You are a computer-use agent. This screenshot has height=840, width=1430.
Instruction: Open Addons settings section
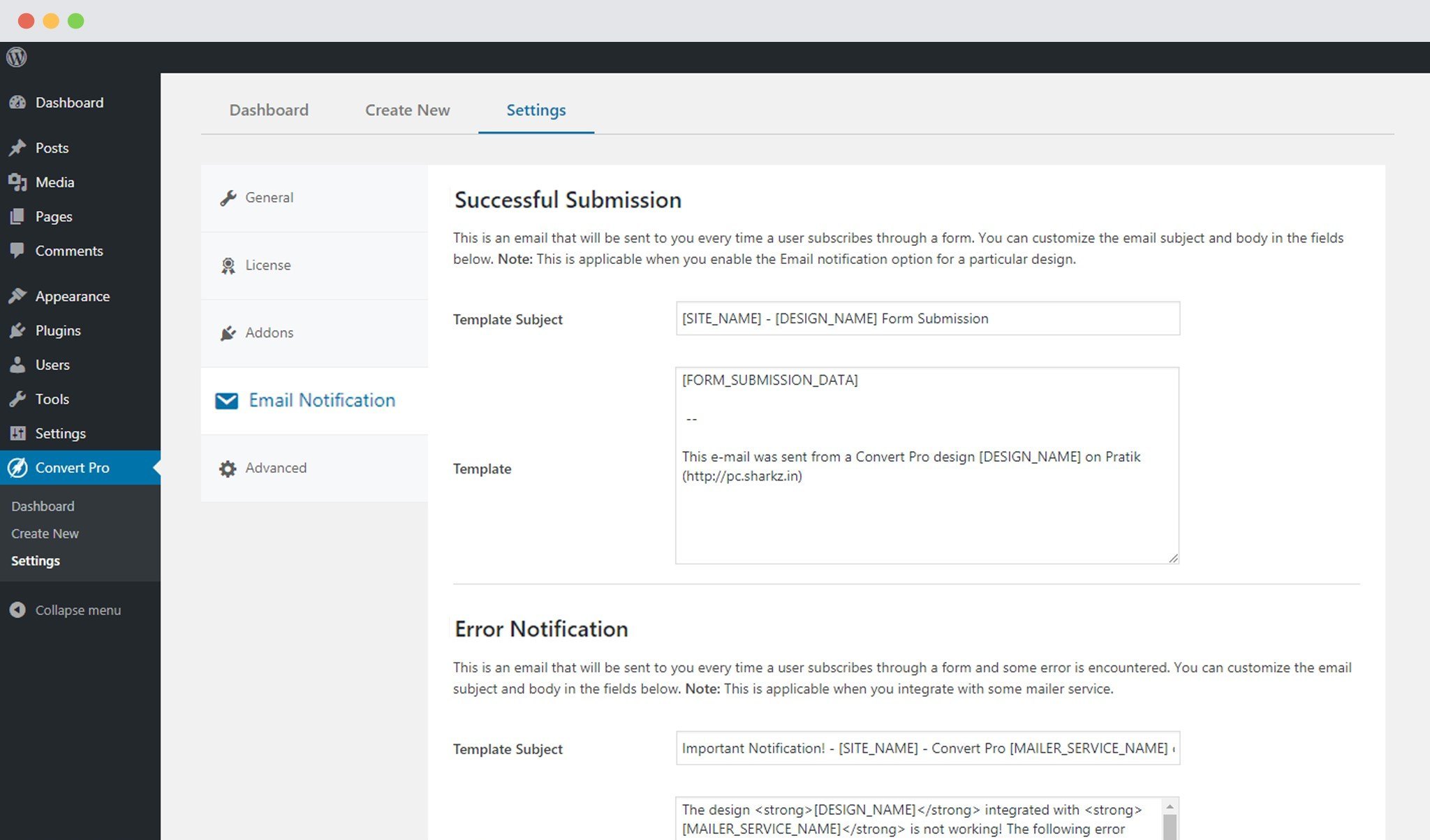point(314,333)
